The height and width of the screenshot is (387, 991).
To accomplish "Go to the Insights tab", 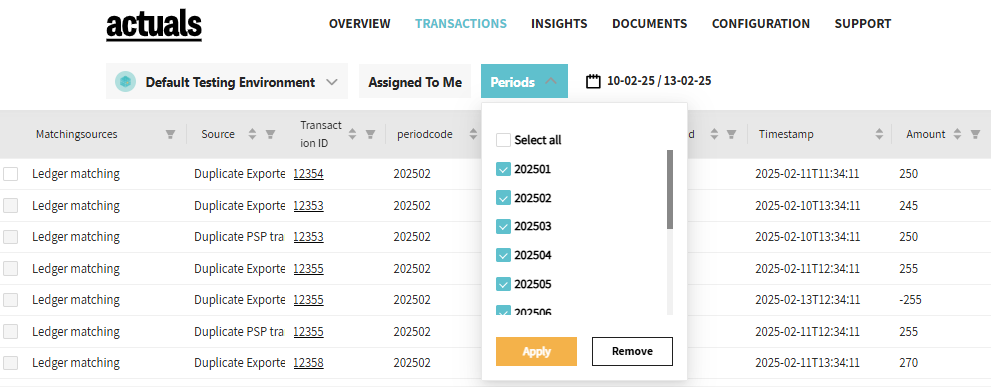I will coord(559,24).
